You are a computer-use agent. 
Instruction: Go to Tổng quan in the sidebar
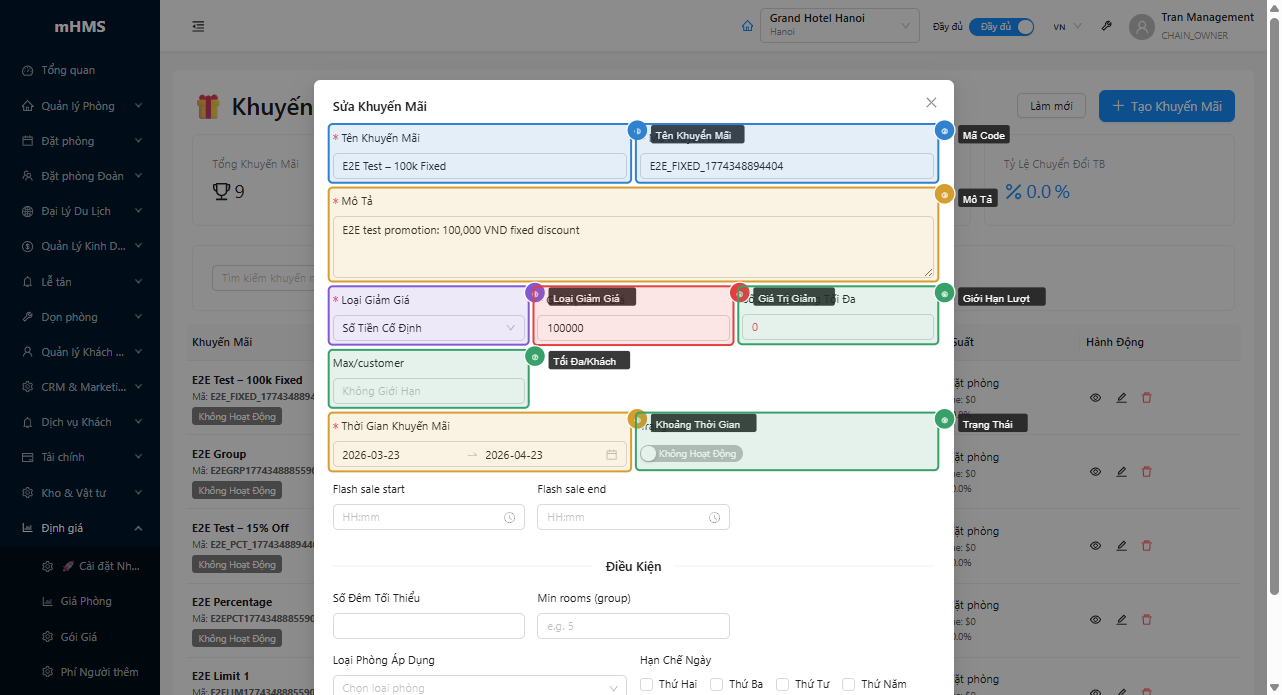(x=68, y=70)
